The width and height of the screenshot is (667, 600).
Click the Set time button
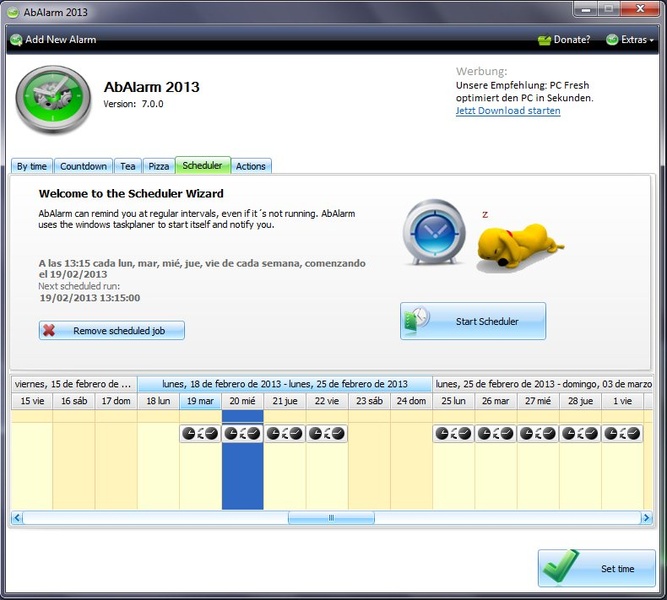tap(596, 568)
